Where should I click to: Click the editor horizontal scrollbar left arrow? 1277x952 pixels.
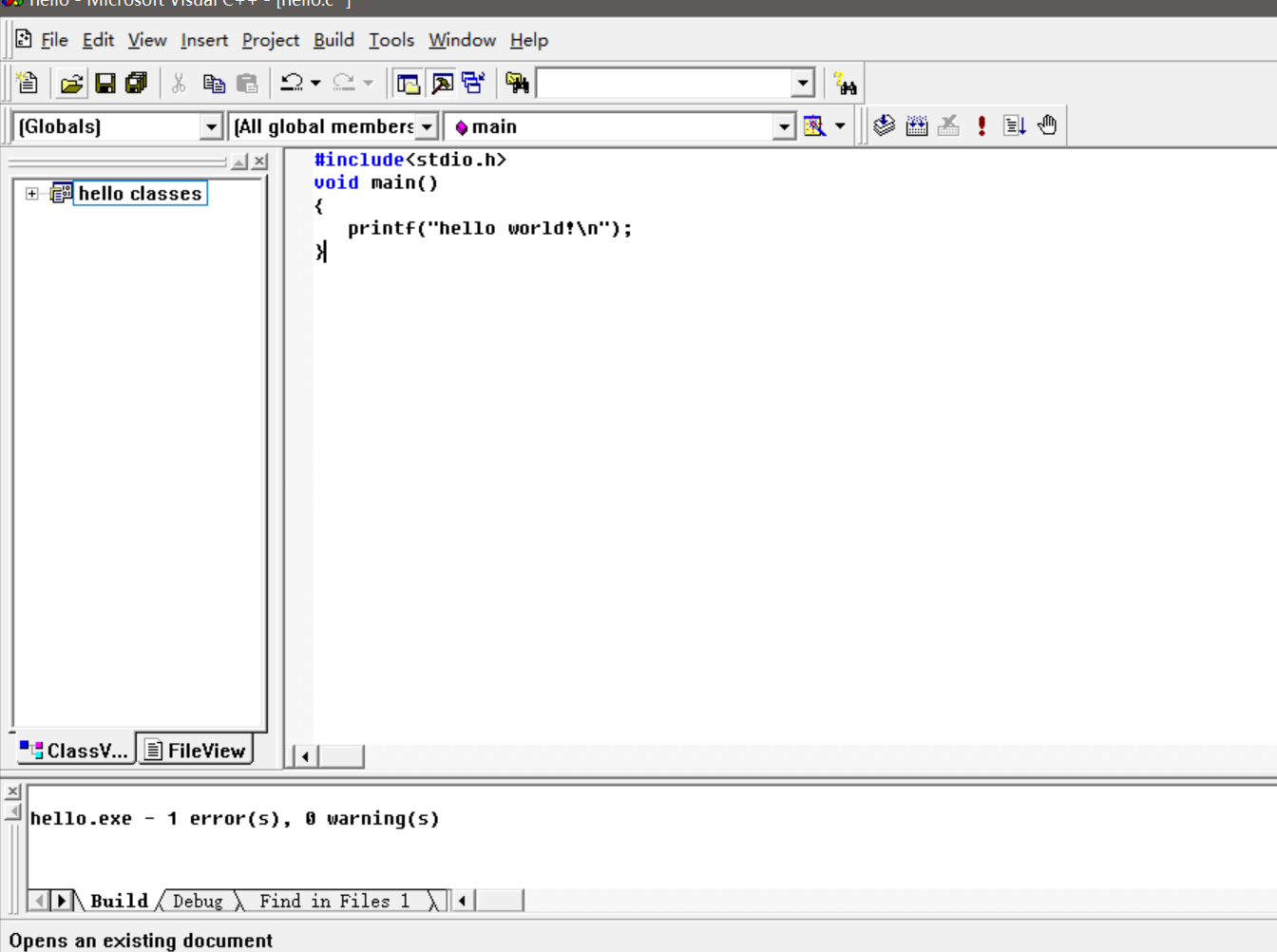tap(305, 756)
